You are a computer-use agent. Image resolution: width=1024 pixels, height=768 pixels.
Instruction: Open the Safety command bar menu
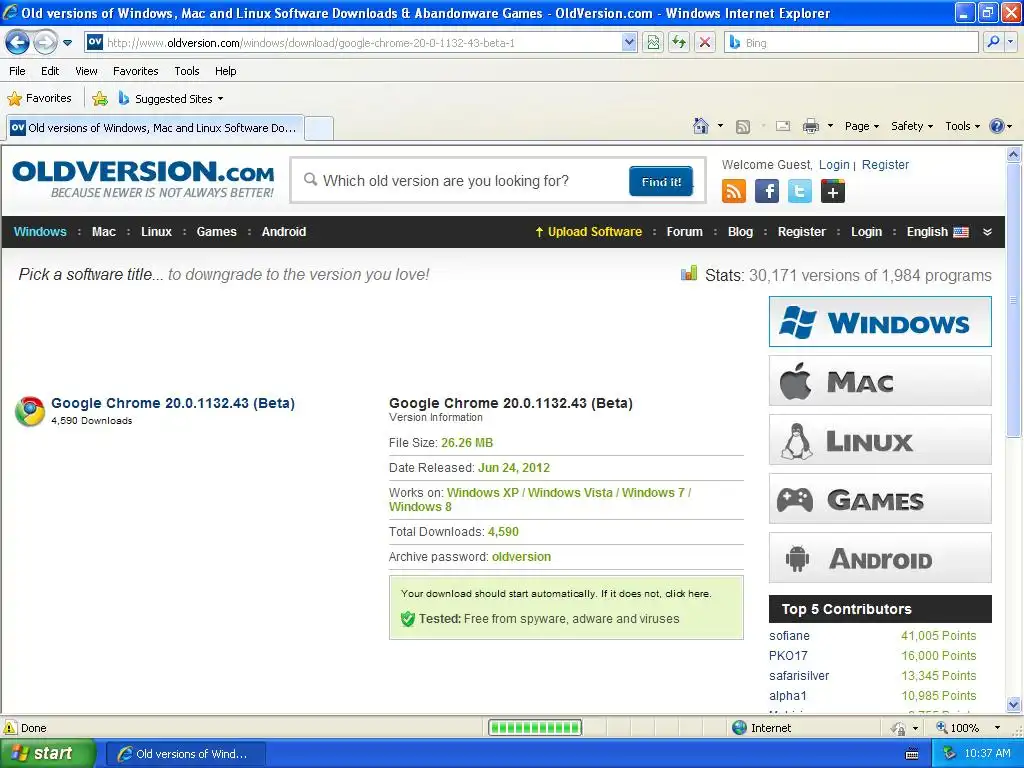(x=912, y=126)
